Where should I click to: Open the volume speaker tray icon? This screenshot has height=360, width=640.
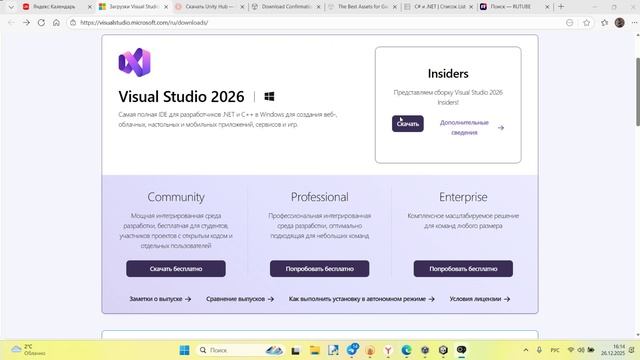pyautogui.click(x=580, y=350)
